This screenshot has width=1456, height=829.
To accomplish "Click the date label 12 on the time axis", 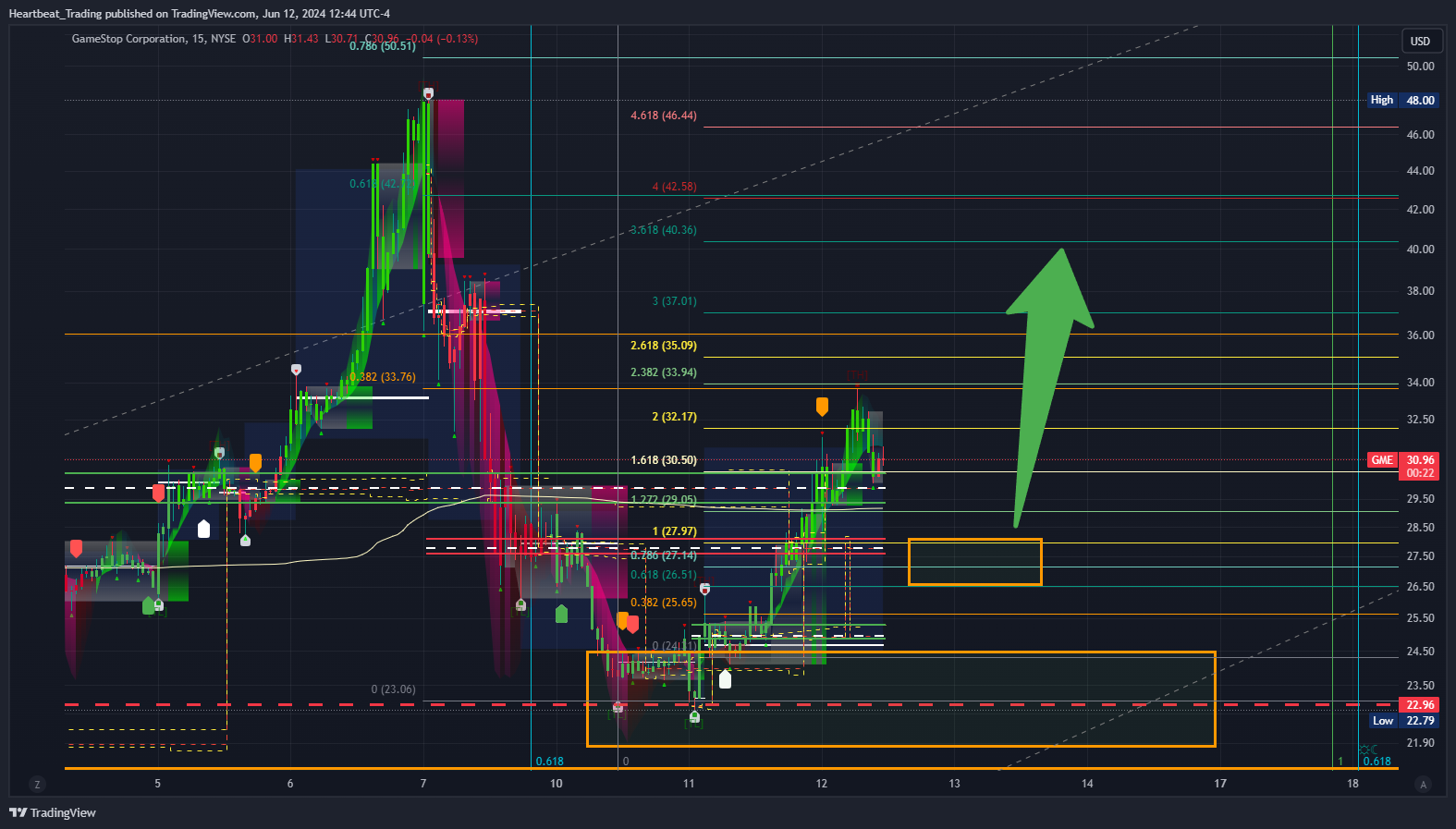I will point(822,784).
